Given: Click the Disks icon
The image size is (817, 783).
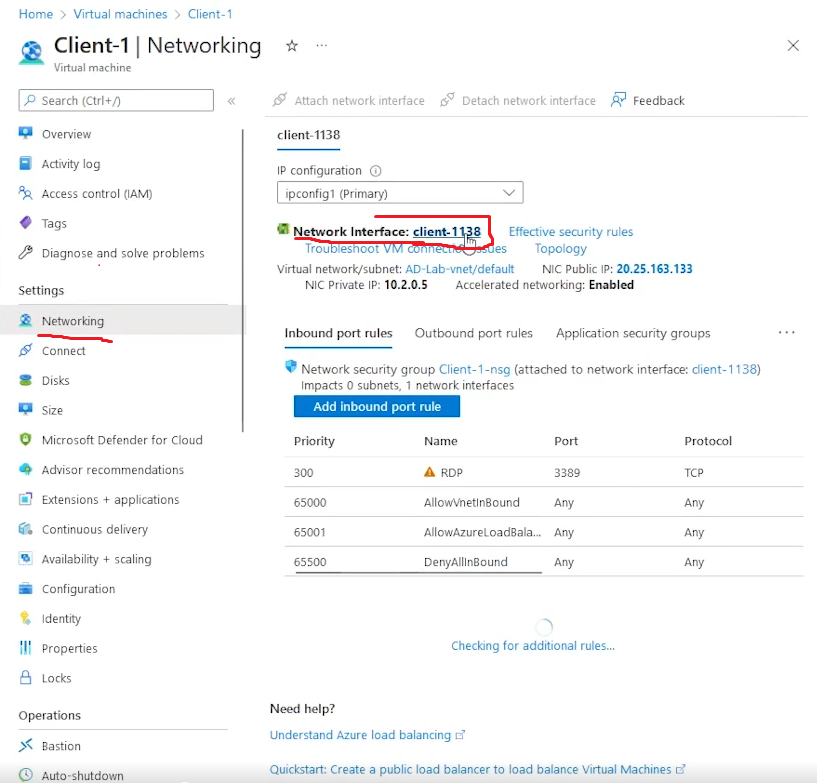Looking at the screenshot, I should click(26, 380).
